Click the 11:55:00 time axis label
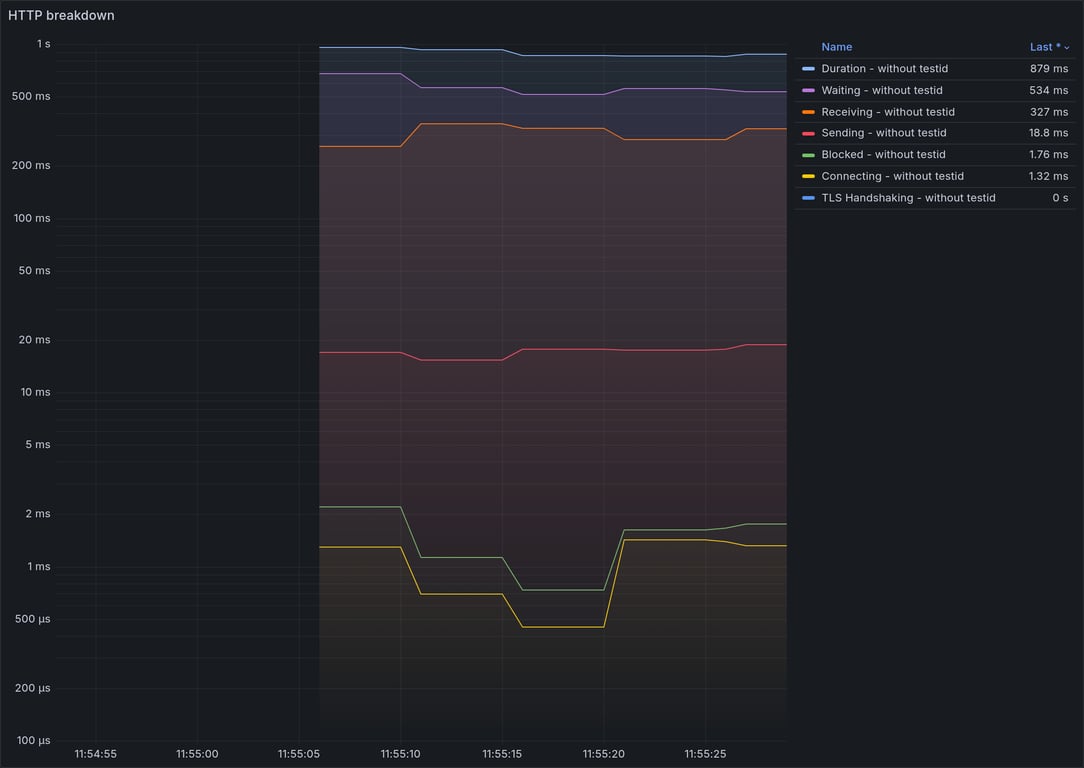Viewport: 1084px width, 768px height. 197,753
